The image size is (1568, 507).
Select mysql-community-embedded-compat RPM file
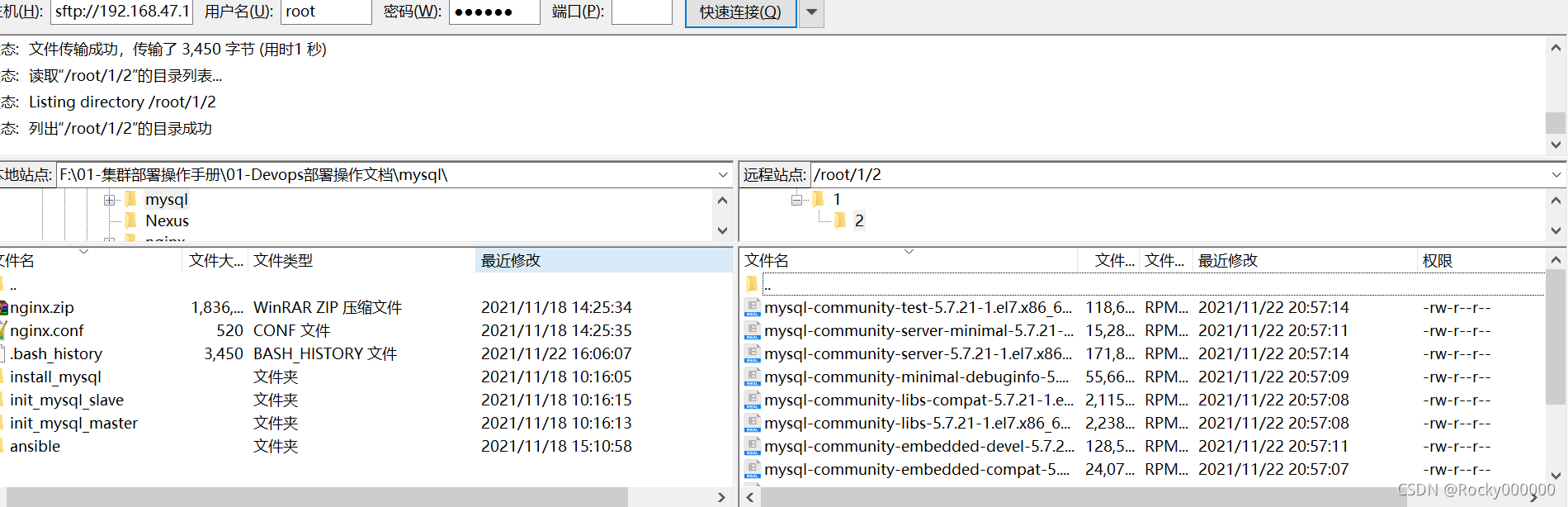click(x=916, y=470)
